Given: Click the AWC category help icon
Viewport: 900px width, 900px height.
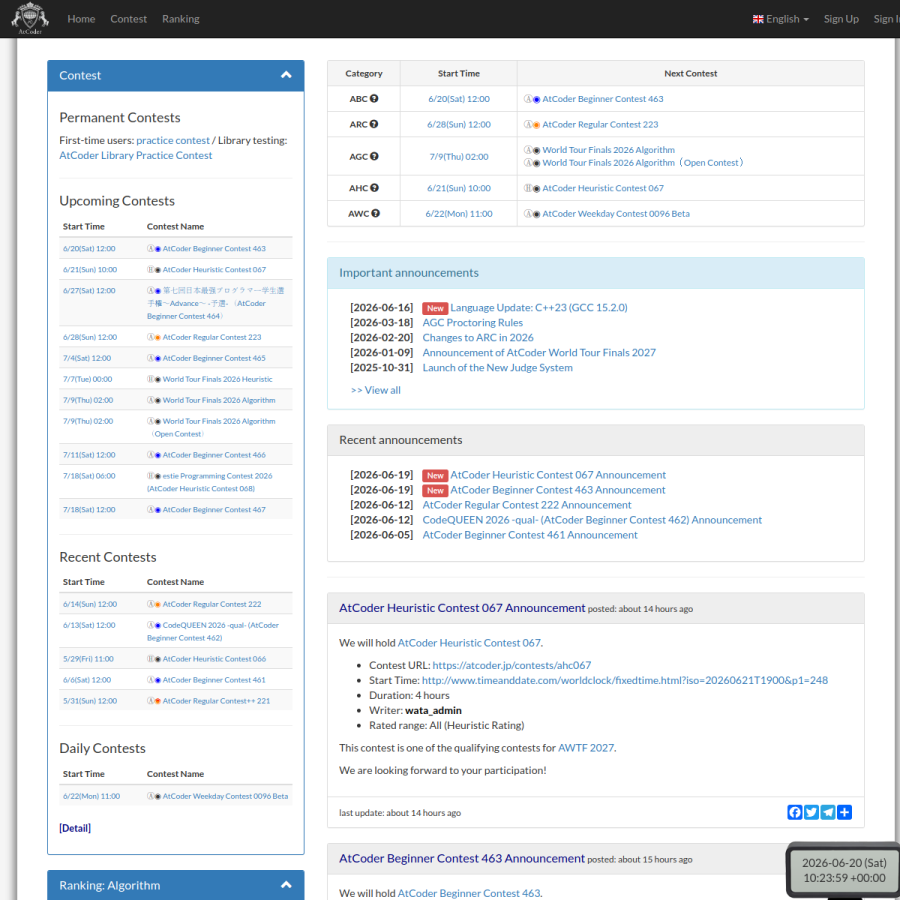Looking at the screenshot, I should (x=375, y=214).
